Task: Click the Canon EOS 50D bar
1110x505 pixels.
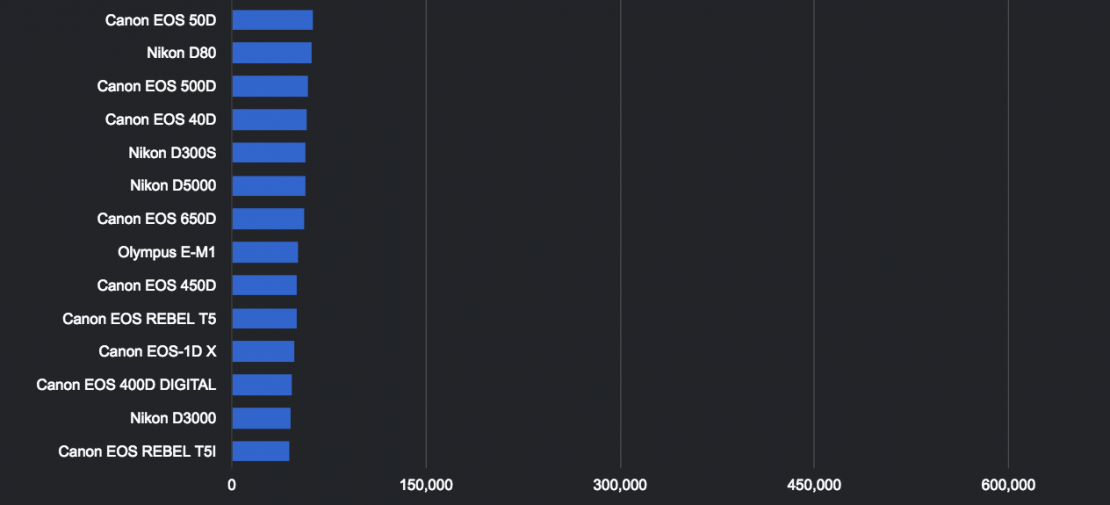Action: (272, 20)
